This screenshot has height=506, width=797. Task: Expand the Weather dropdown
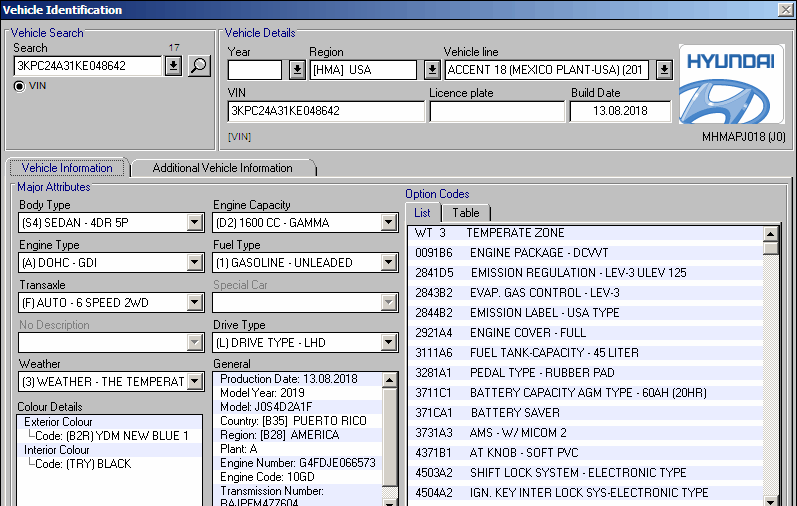point(195,382)
